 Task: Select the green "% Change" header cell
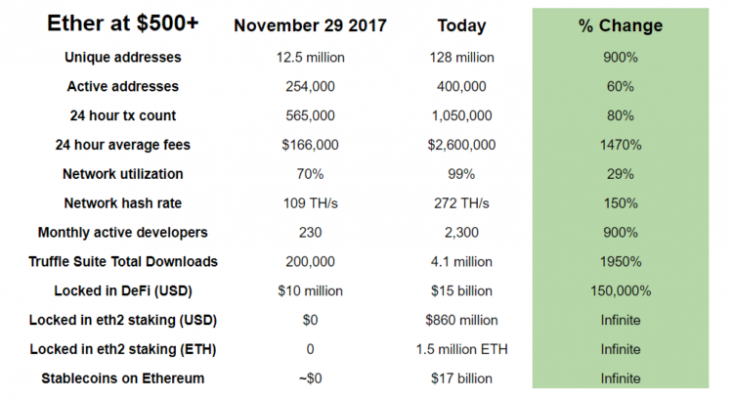click(621, 25)
